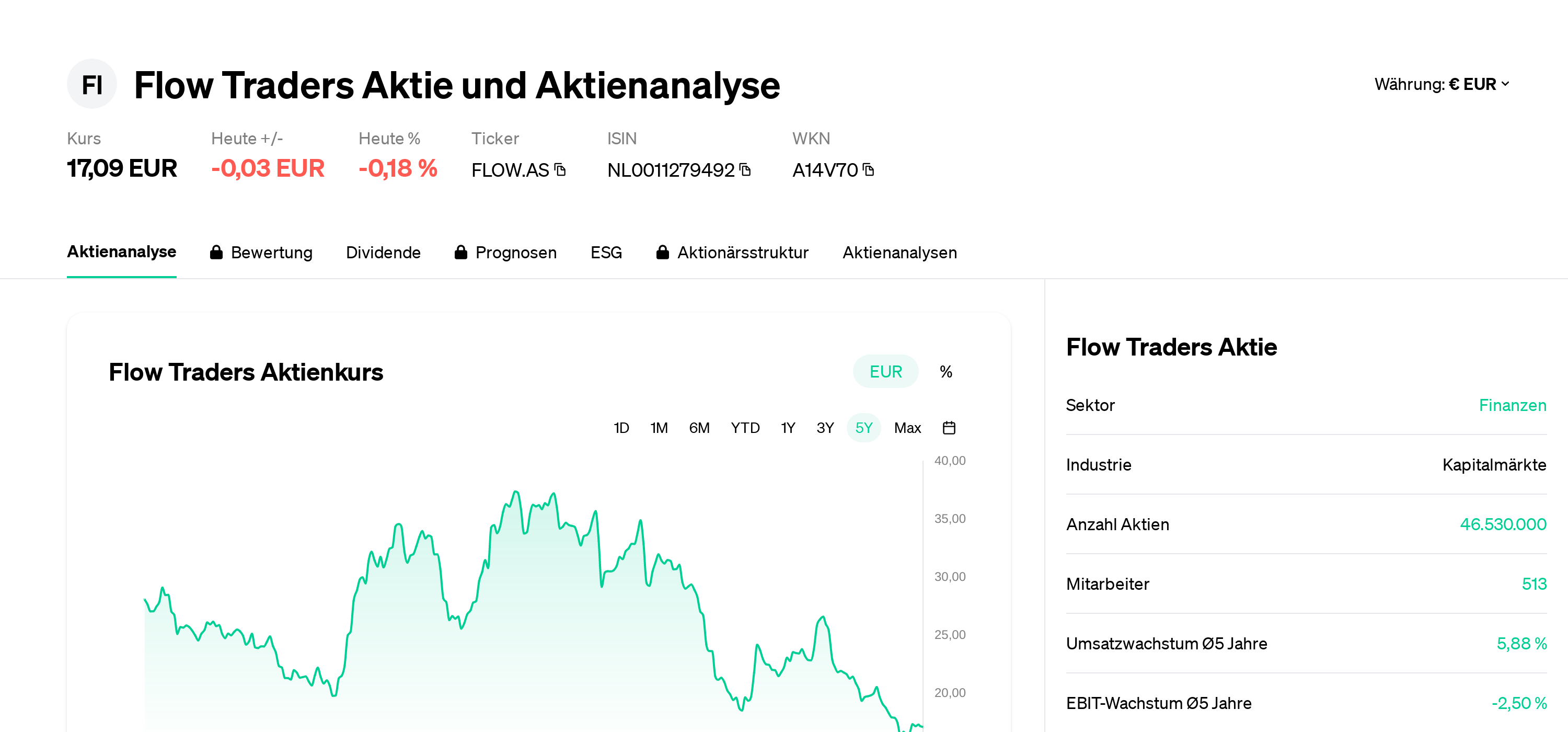Click the lock icon next to Bewertung
Screen dimensions: 1568x732
(x=216, y=252)
